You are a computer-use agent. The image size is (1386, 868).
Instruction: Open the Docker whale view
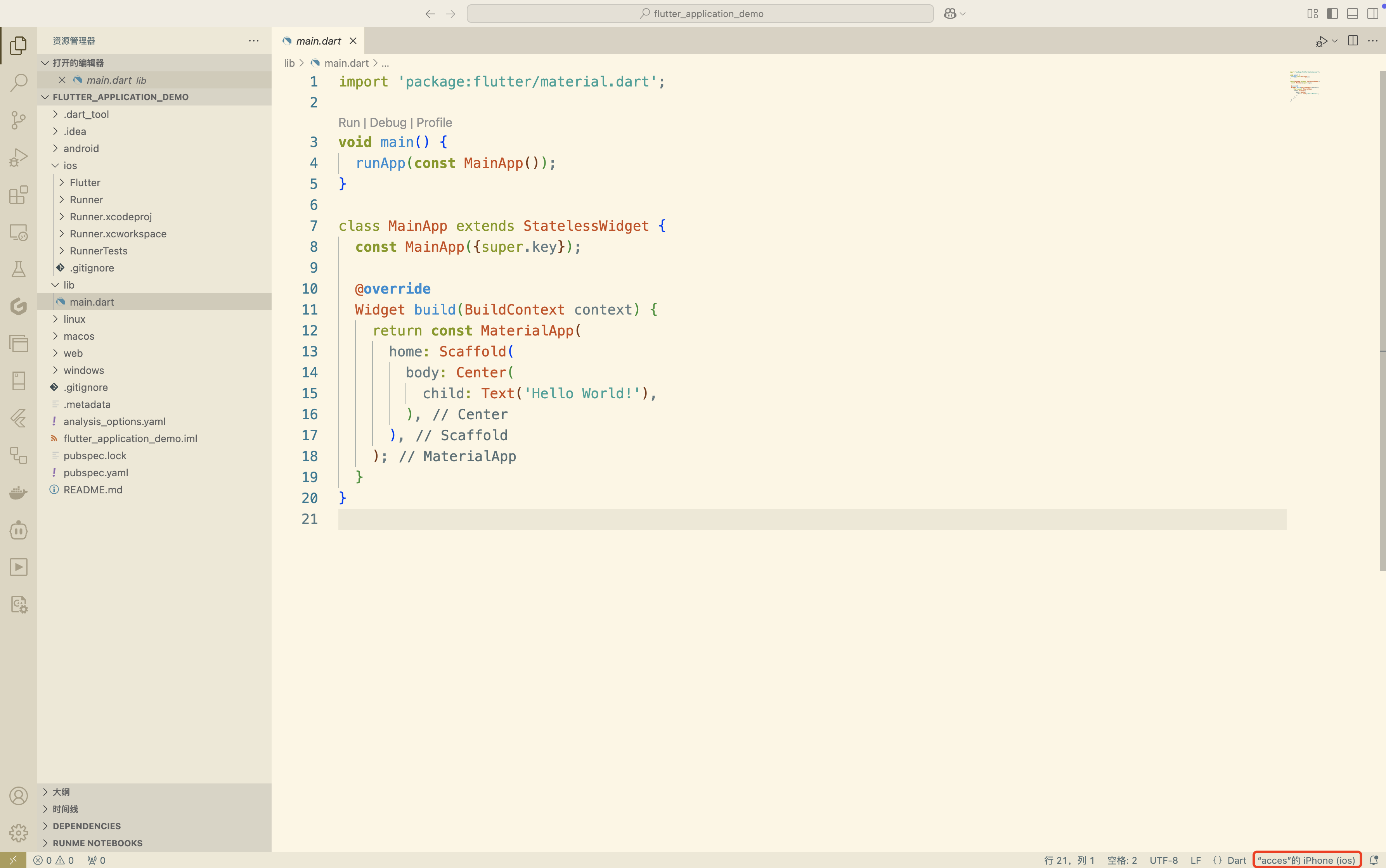18,493
